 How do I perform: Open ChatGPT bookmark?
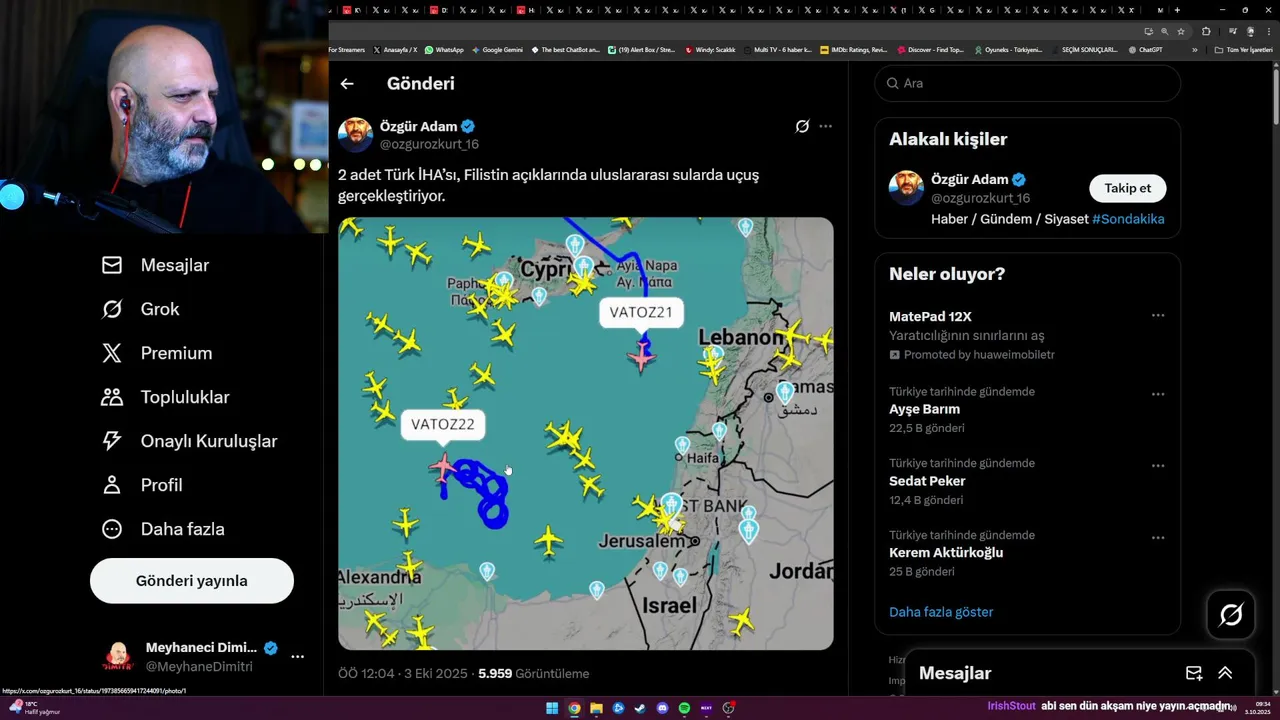(x=1145, y=49)
